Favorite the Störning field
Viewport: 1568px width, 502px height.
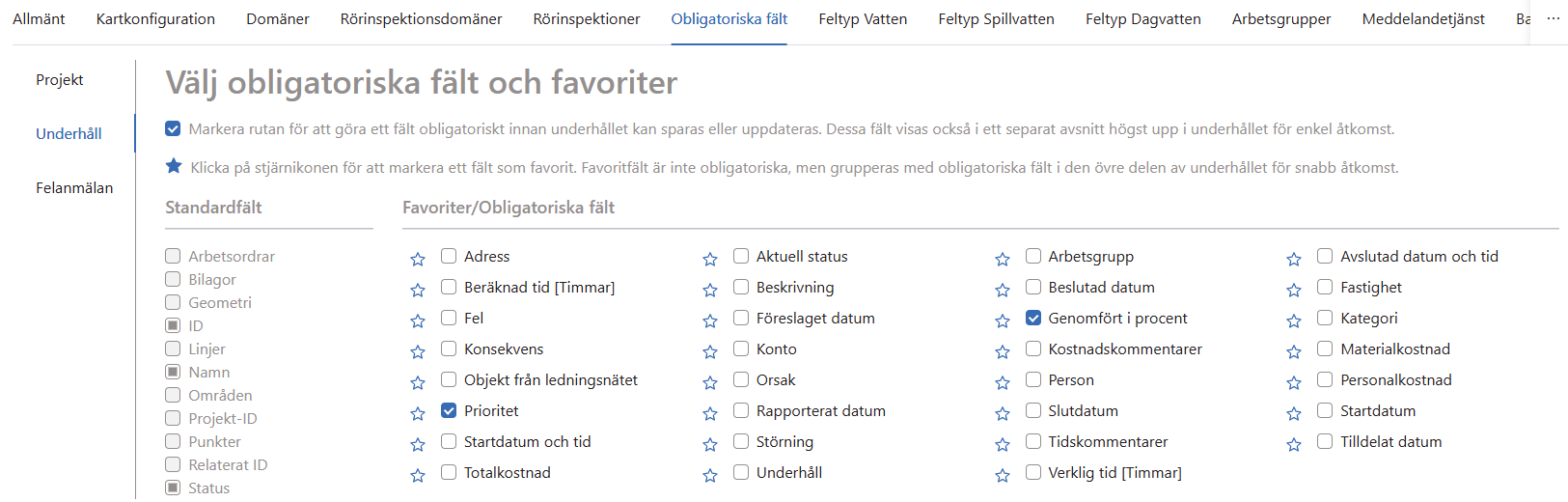[x=710, y=444]
